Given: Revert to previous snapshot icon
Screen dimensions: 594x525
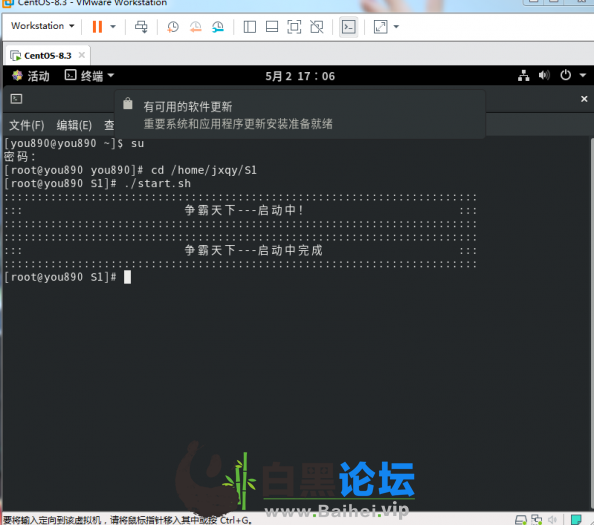Looking at the screenshot, I should point(195,27).
